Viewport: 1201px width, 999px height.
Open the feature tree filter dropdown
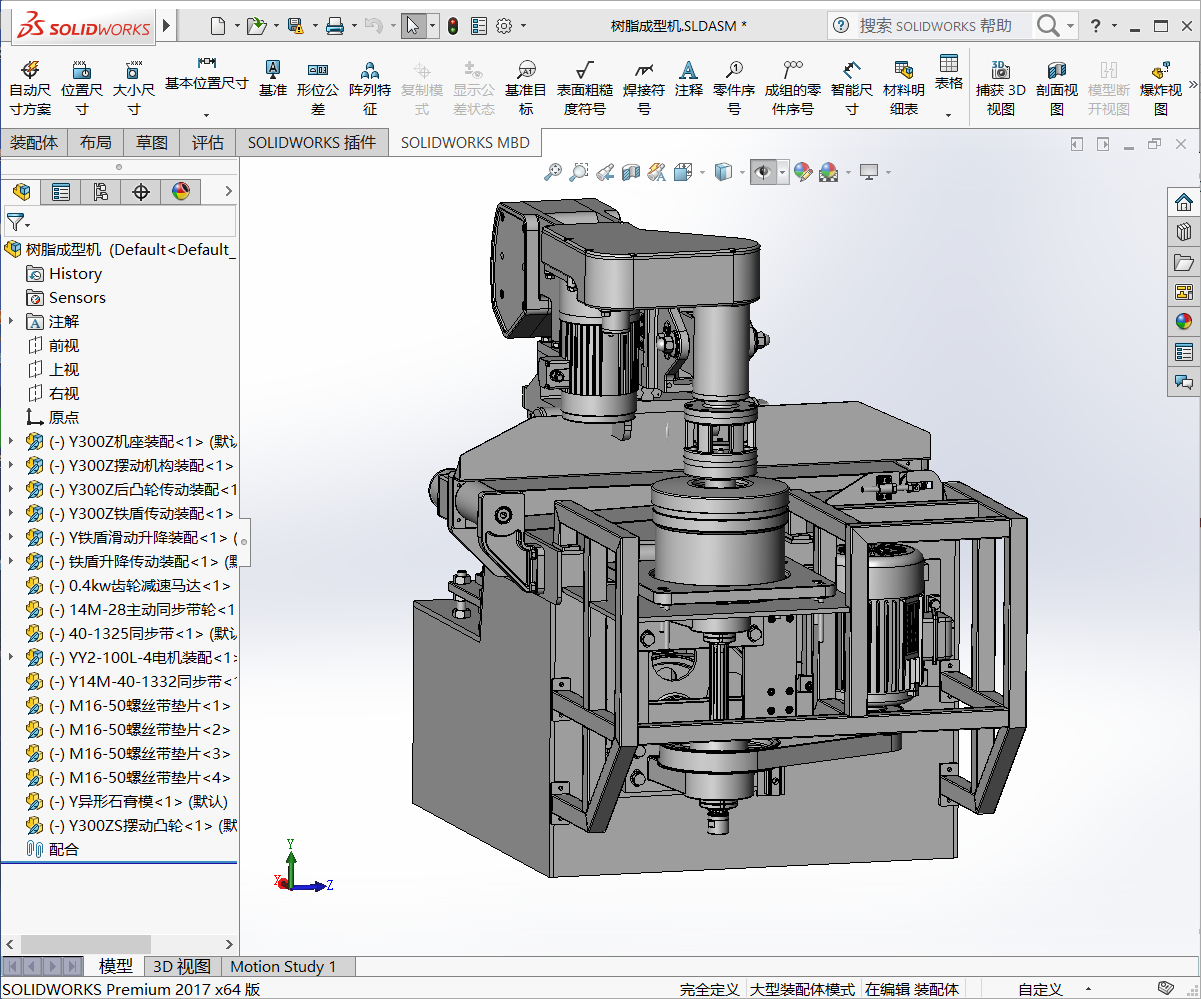18,222
